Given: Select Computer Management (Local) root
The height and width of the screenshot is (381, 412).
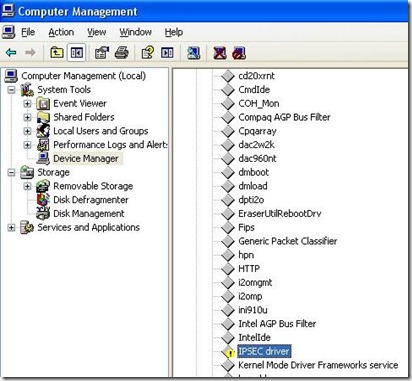Looking at the screenshot, I should (83, 76).
